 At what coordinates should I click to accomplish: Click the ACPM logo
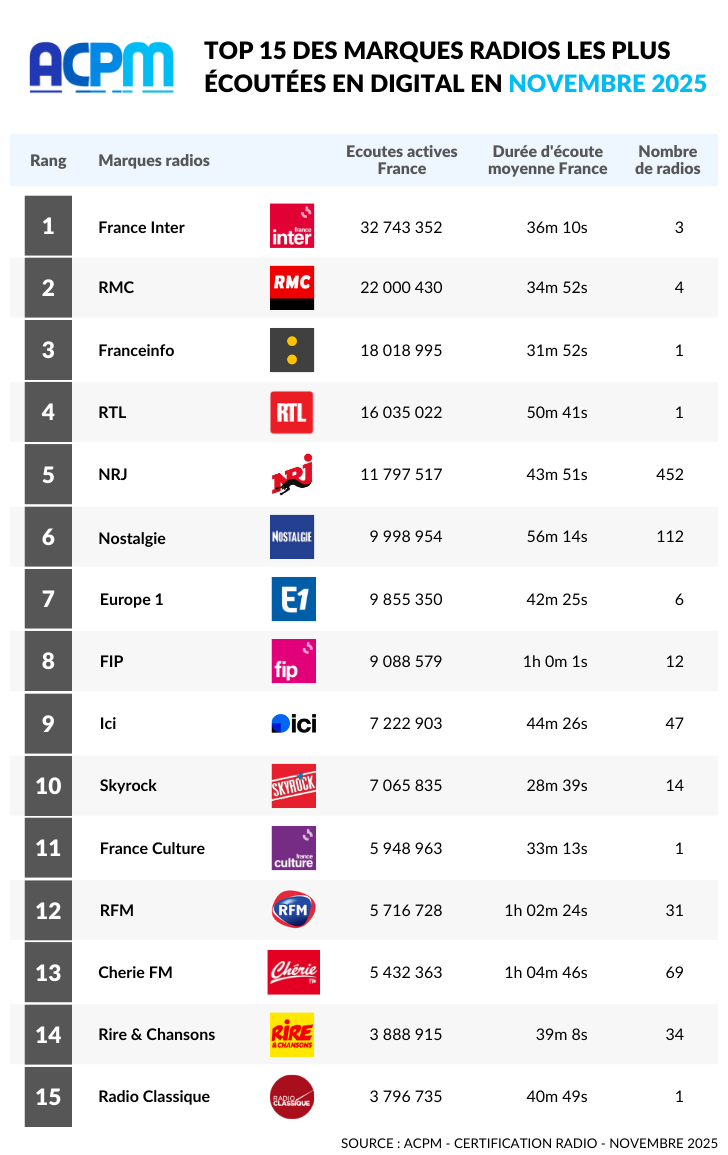101,66
